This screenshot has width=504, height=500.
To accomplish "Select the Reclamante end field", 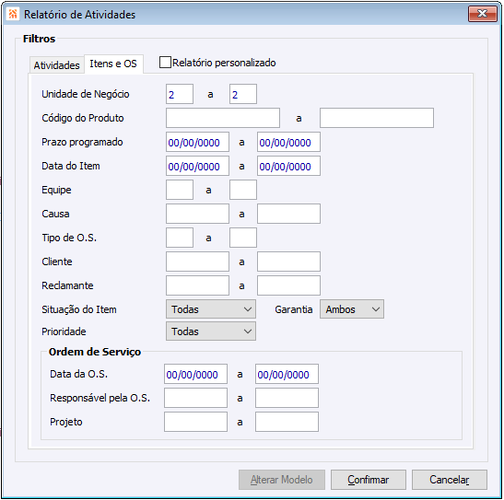I will click(289, 286).
